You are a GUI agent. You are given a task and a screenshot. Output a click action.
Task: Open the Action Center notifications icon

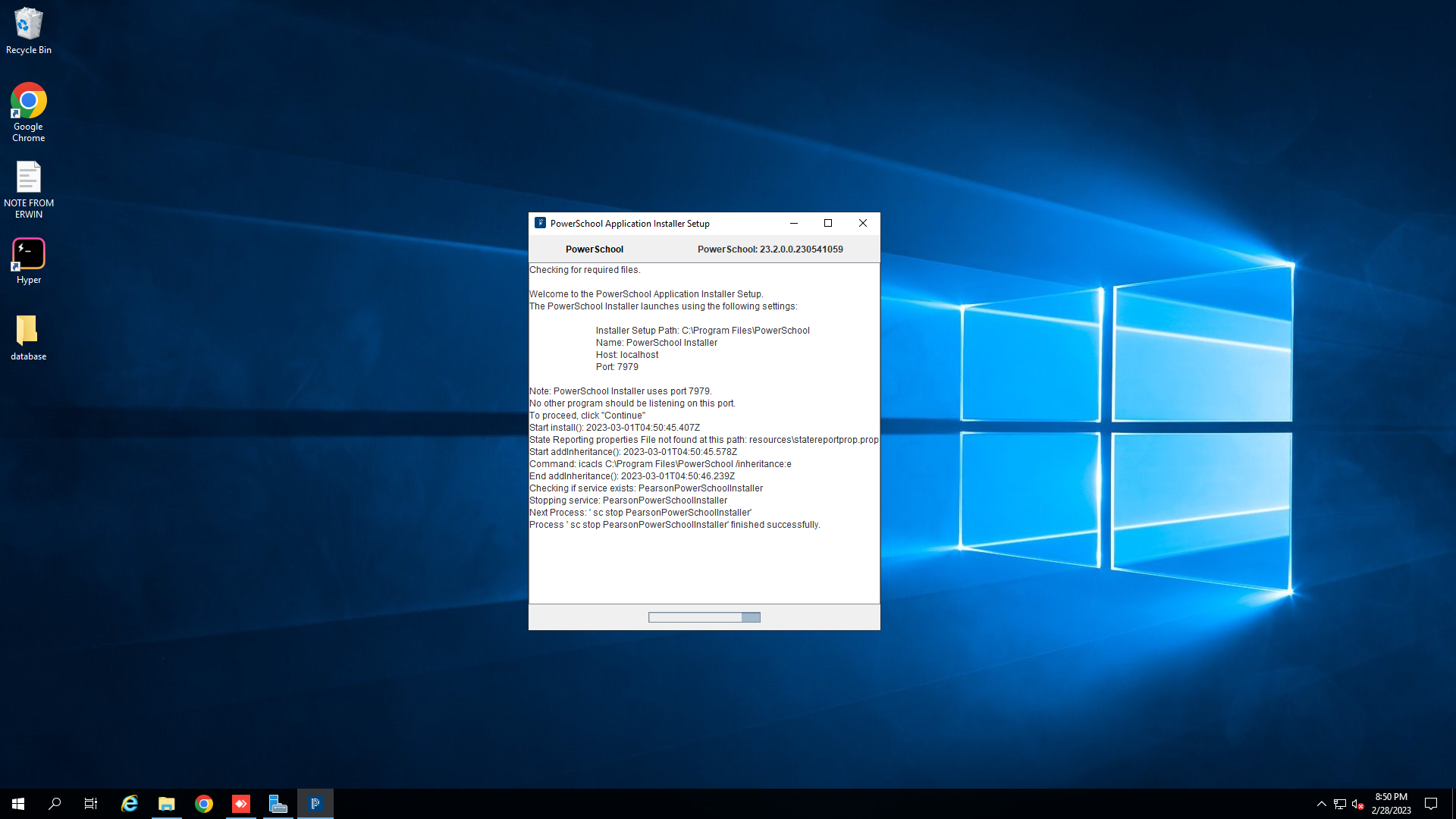point(1431,804)
